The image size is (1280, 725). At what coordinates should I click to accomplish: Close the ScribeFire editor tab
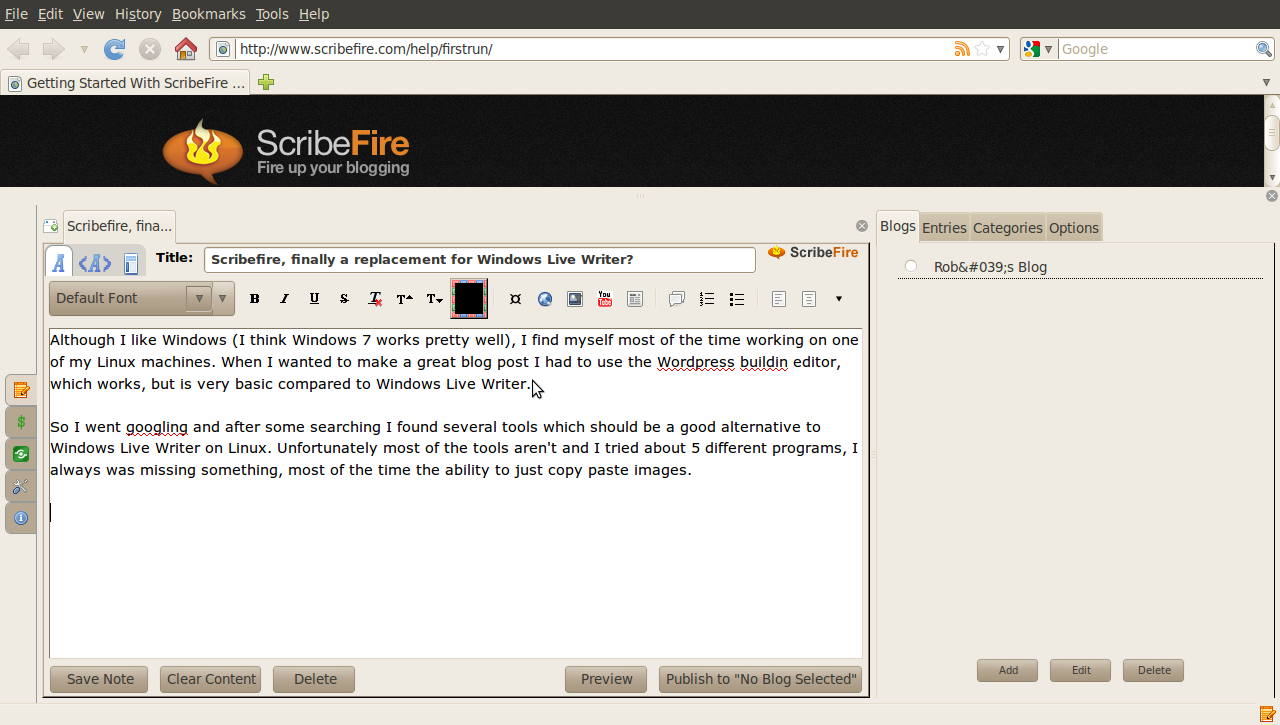point(862,226)
